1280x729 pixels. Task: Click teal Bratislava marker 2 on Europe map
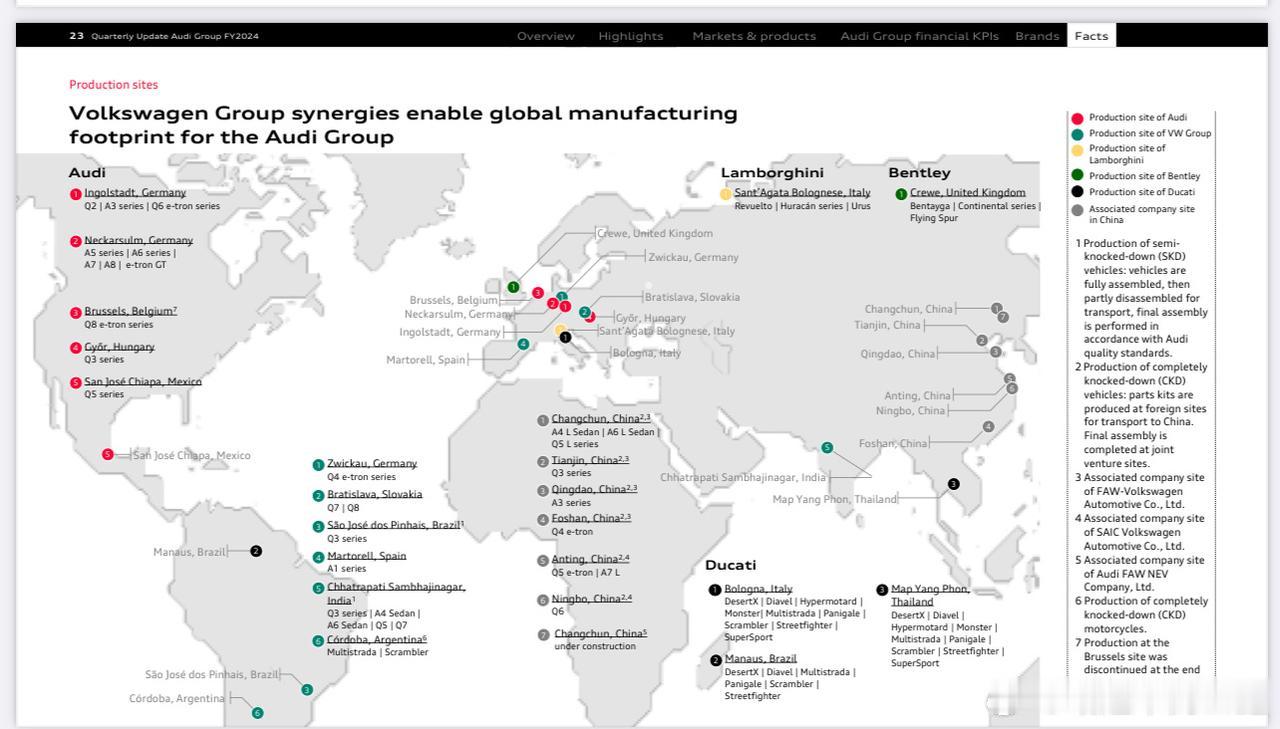click(x=585, y=312)
